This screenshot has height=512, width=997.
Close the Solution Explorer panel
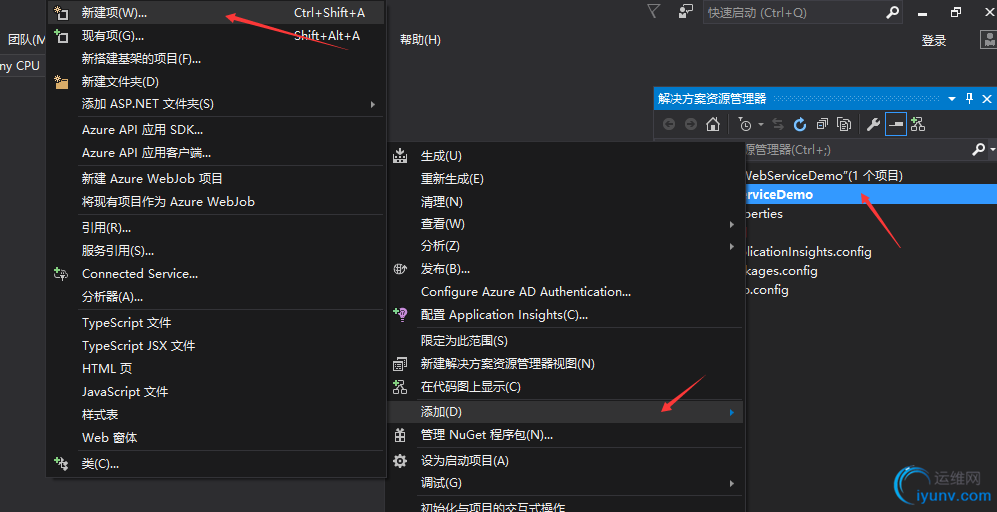tap(987, 99)
